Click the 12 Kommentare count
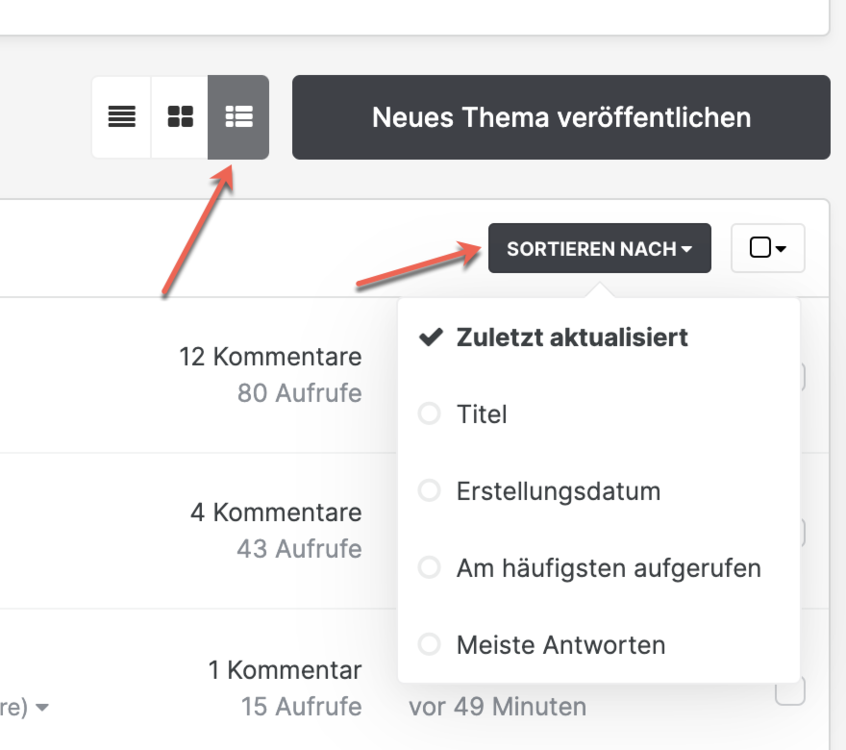846x750 pixels. 270,357
